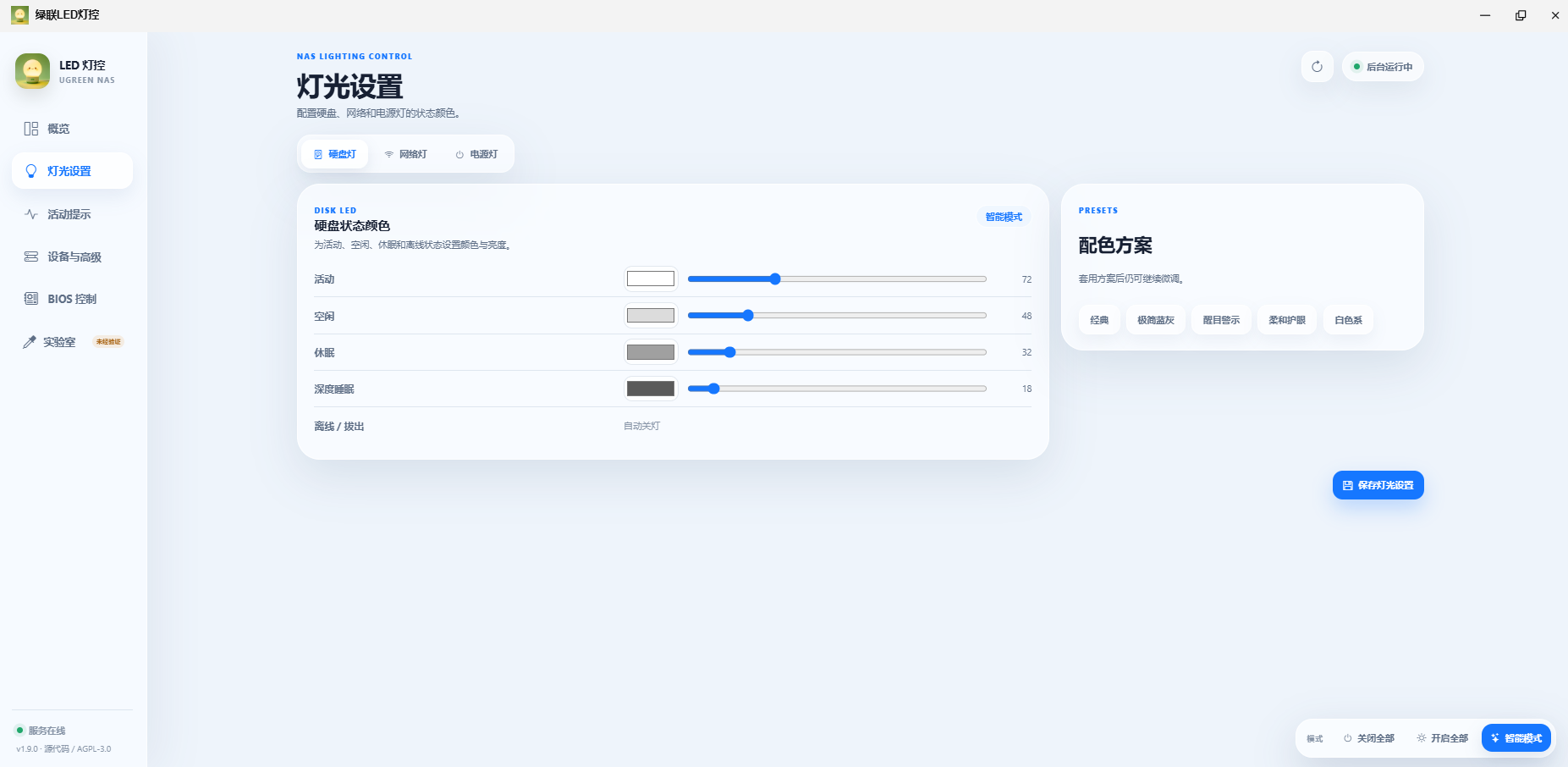This screenshot has width=1568, height=767.
Task: Select 灯光设置 in sidebar
Action: [72, 171]
